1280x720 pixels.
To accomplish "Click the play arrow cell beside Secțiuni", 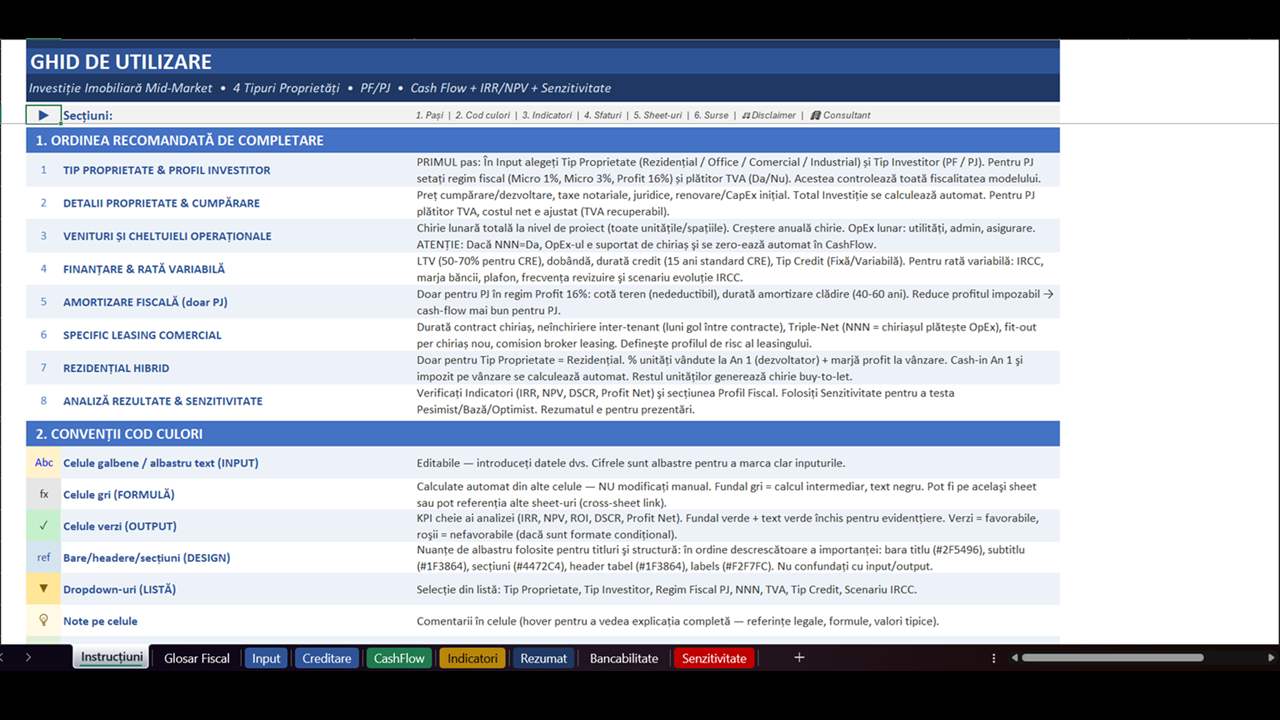I will point(44,115).
